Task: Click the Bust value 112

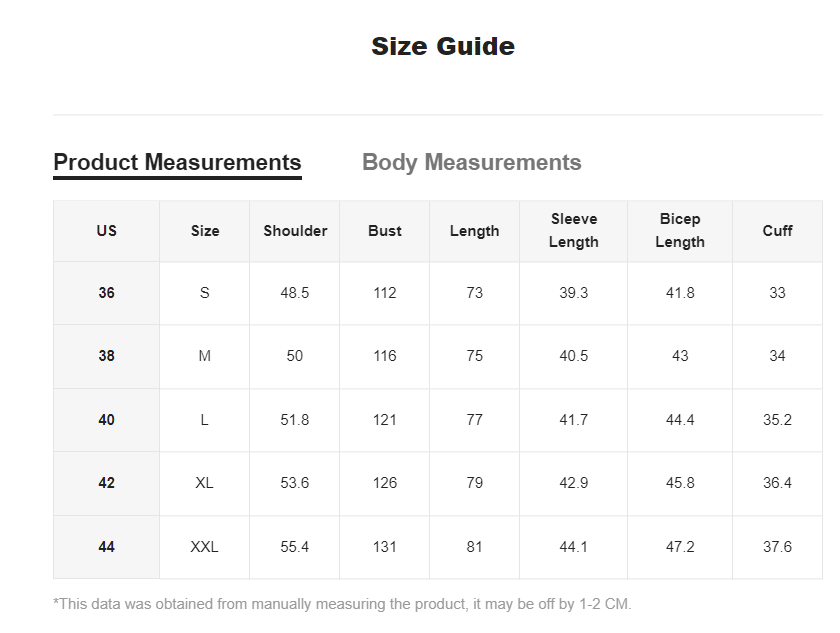Action: point(385,293)
